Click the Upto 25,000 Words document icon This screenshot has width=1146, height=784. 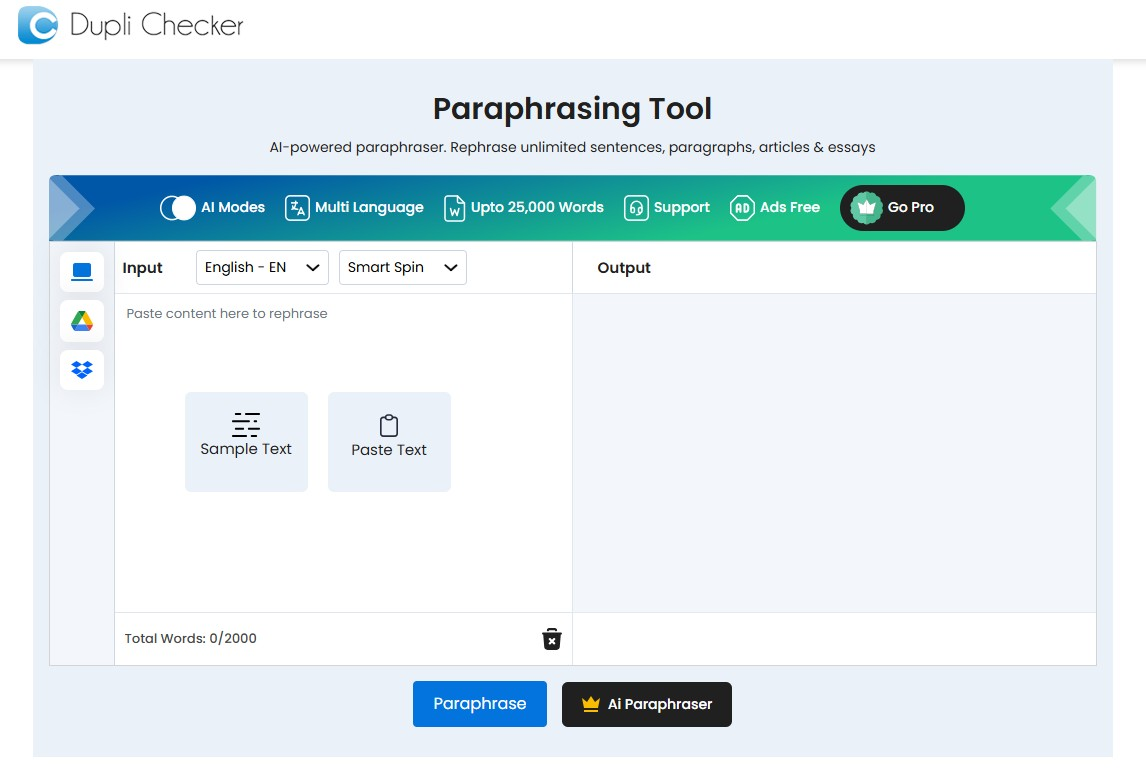454,208
